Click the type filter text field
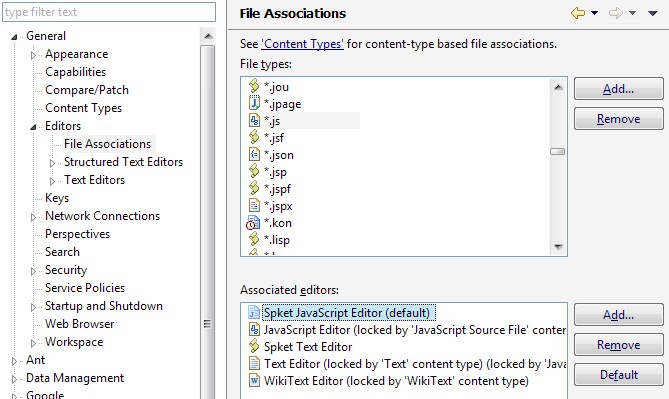The width and height of the screenshot is (669, 399). (109, 12)
